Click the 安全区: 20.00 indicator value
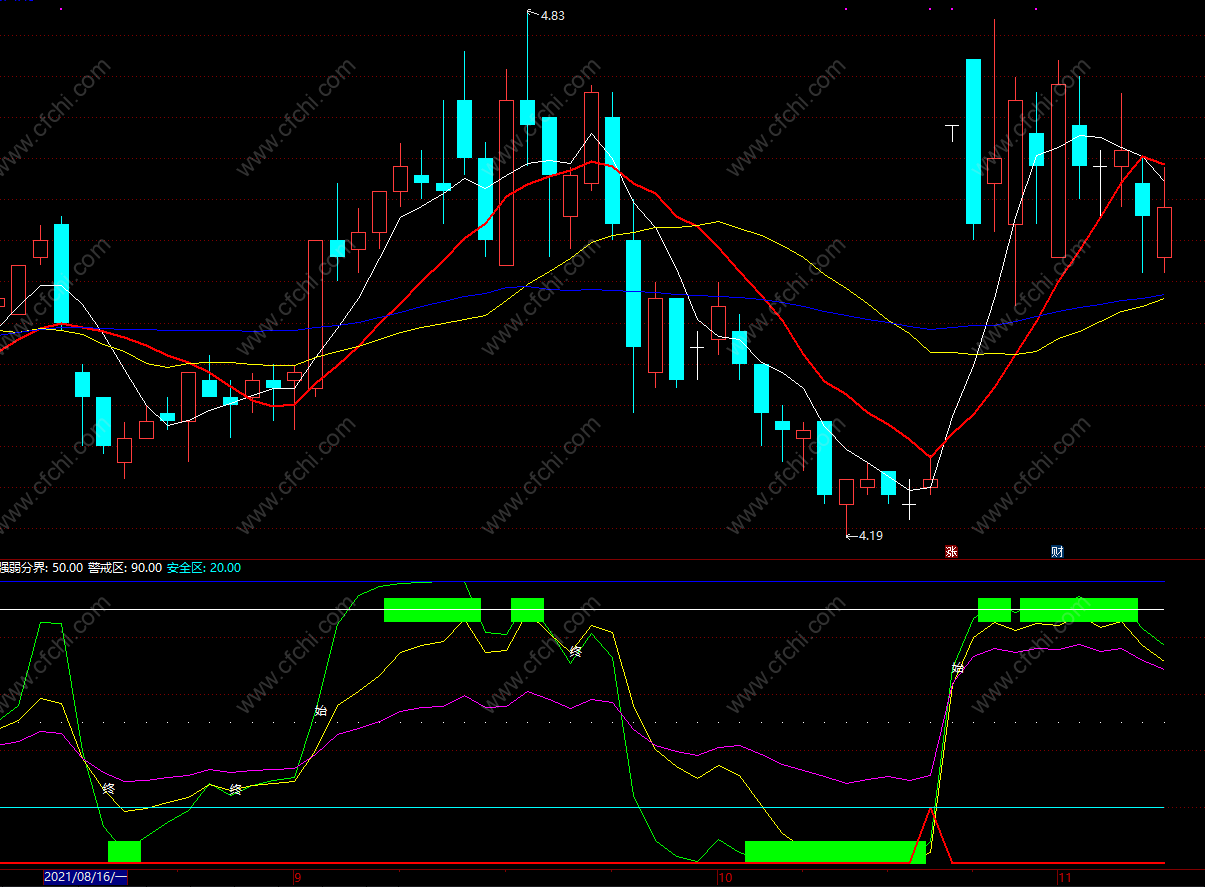Viewport: 1205px width, 887px height. coord(203,568)
